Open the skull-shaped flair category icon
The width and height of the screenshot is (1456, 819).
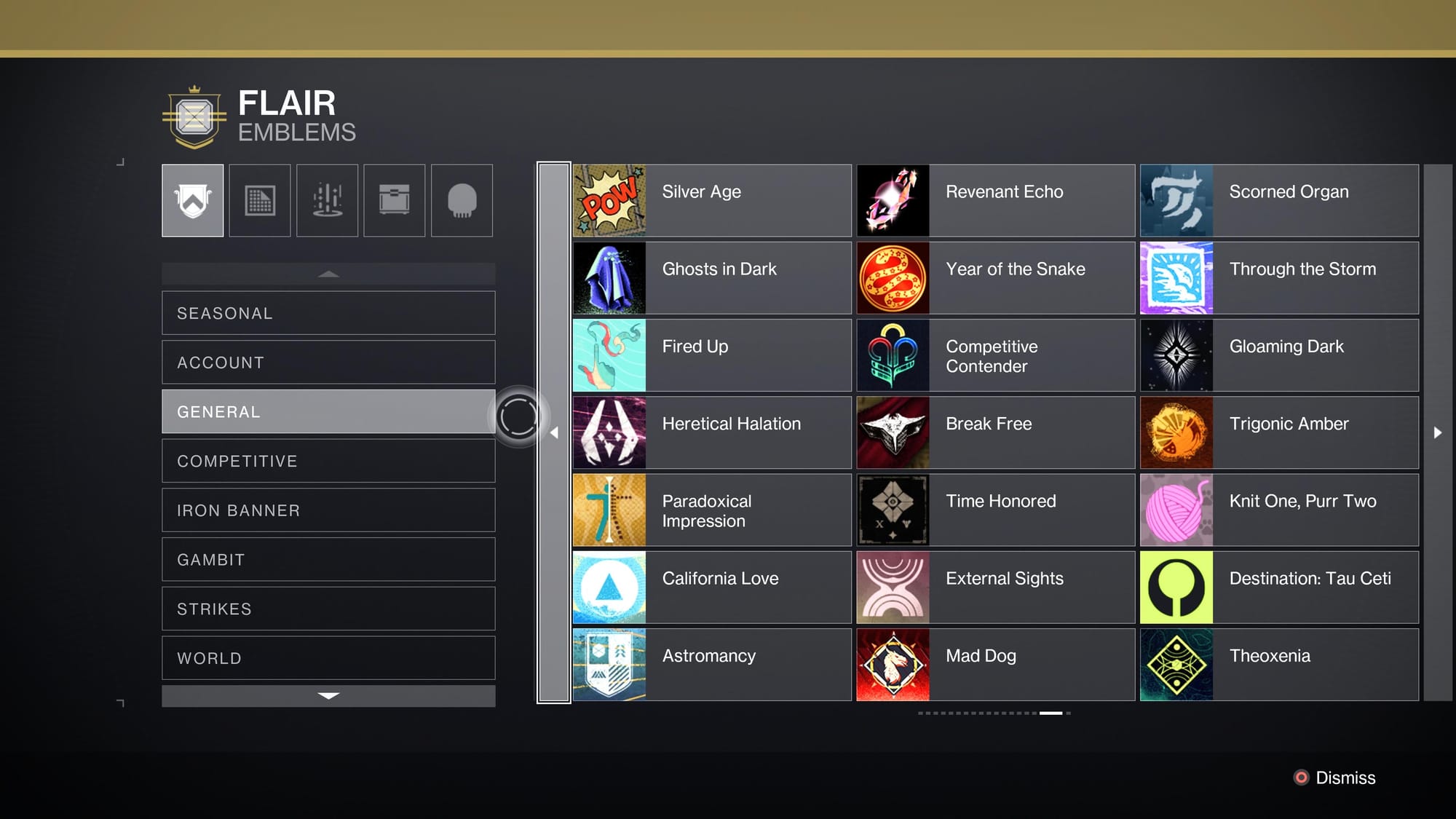[x=462, y=200]
